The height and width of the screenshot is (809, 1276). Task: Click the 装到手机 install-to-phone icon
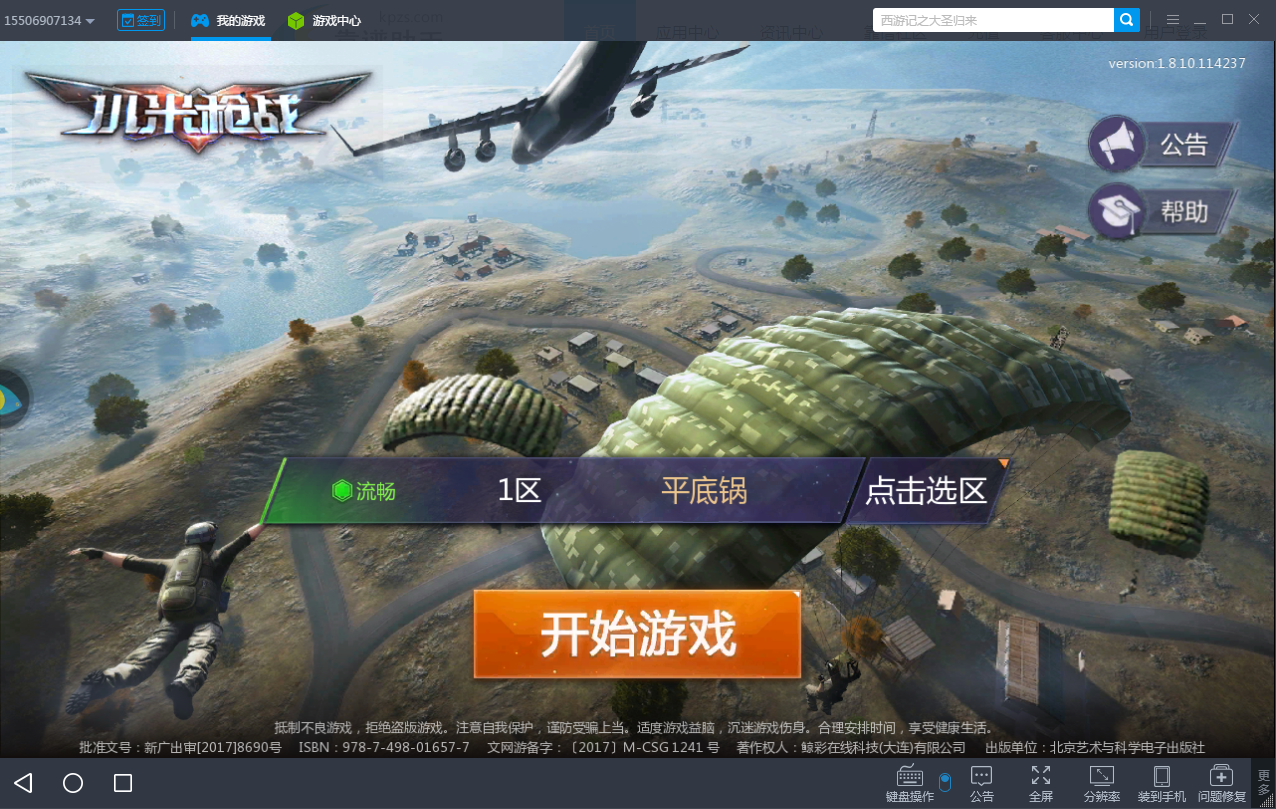click(x=1162, y=784)
